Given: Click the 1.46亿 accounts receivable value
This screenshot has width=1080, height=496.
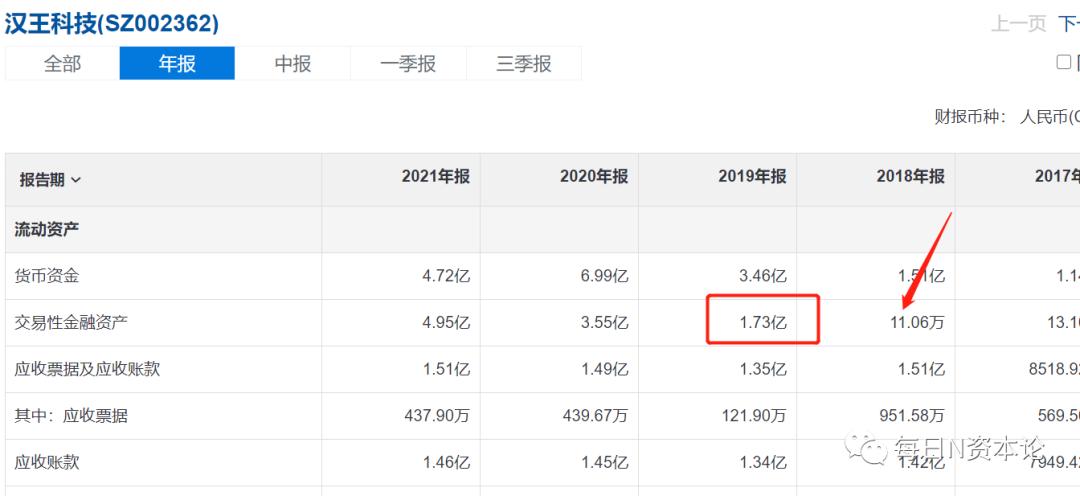Looking at the screenshot, I should [x=447, y=462].
